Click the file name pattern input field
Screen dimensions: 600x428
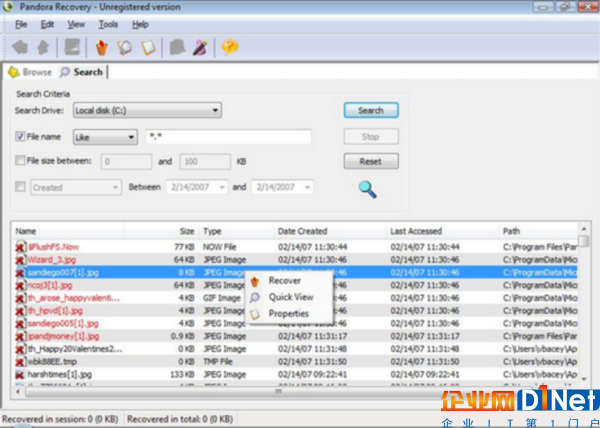click(x=228, y=137)
